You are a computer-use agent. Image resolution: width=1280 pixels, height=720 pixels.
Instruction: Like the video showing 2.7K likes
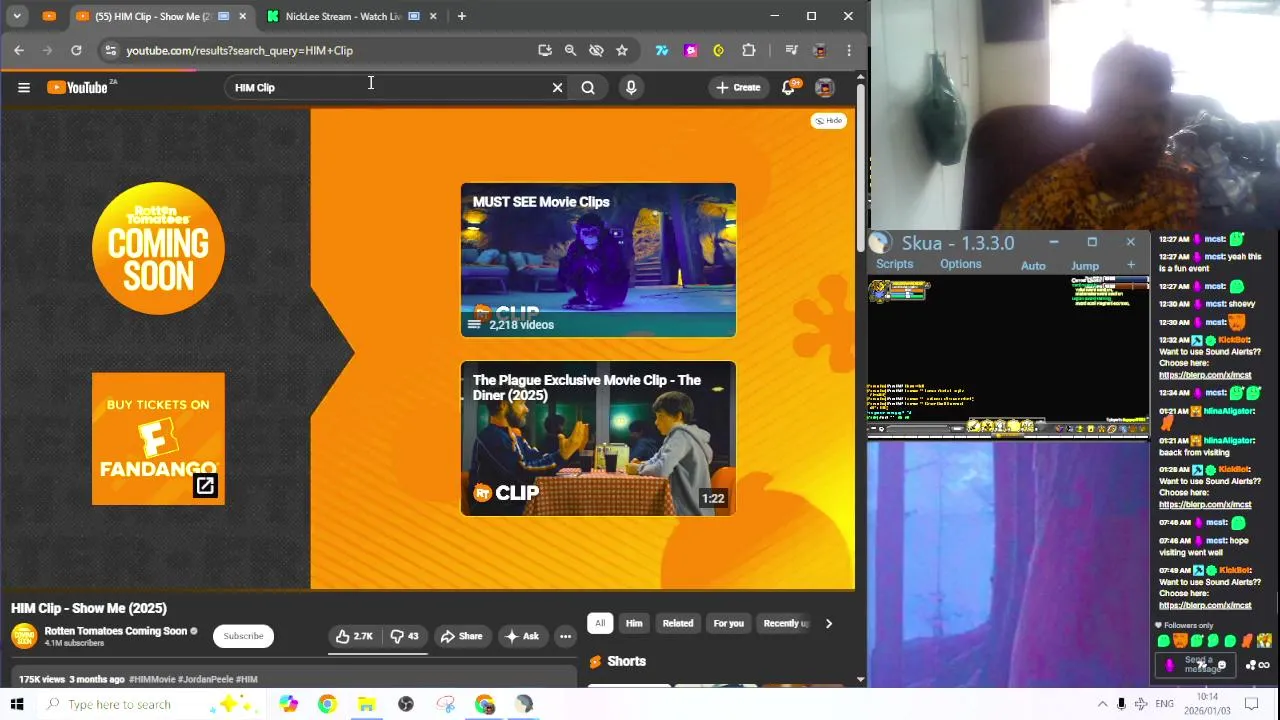(x=354, y=636)
